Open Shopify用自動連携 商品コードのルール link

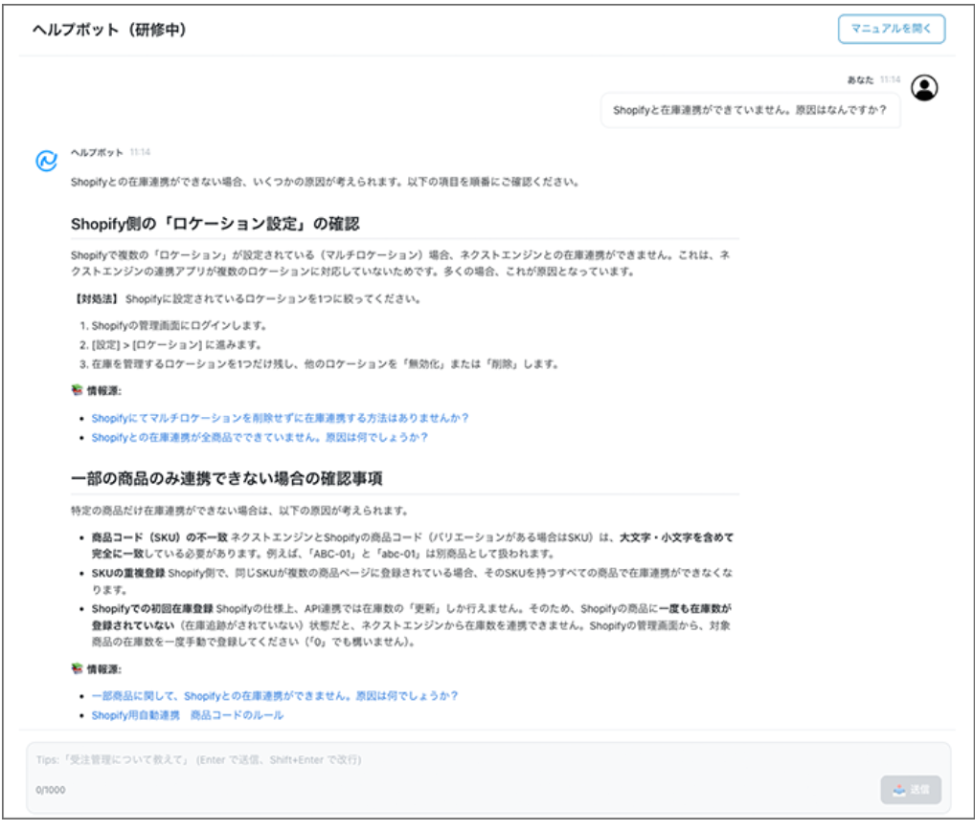click(x=187, y=715)
